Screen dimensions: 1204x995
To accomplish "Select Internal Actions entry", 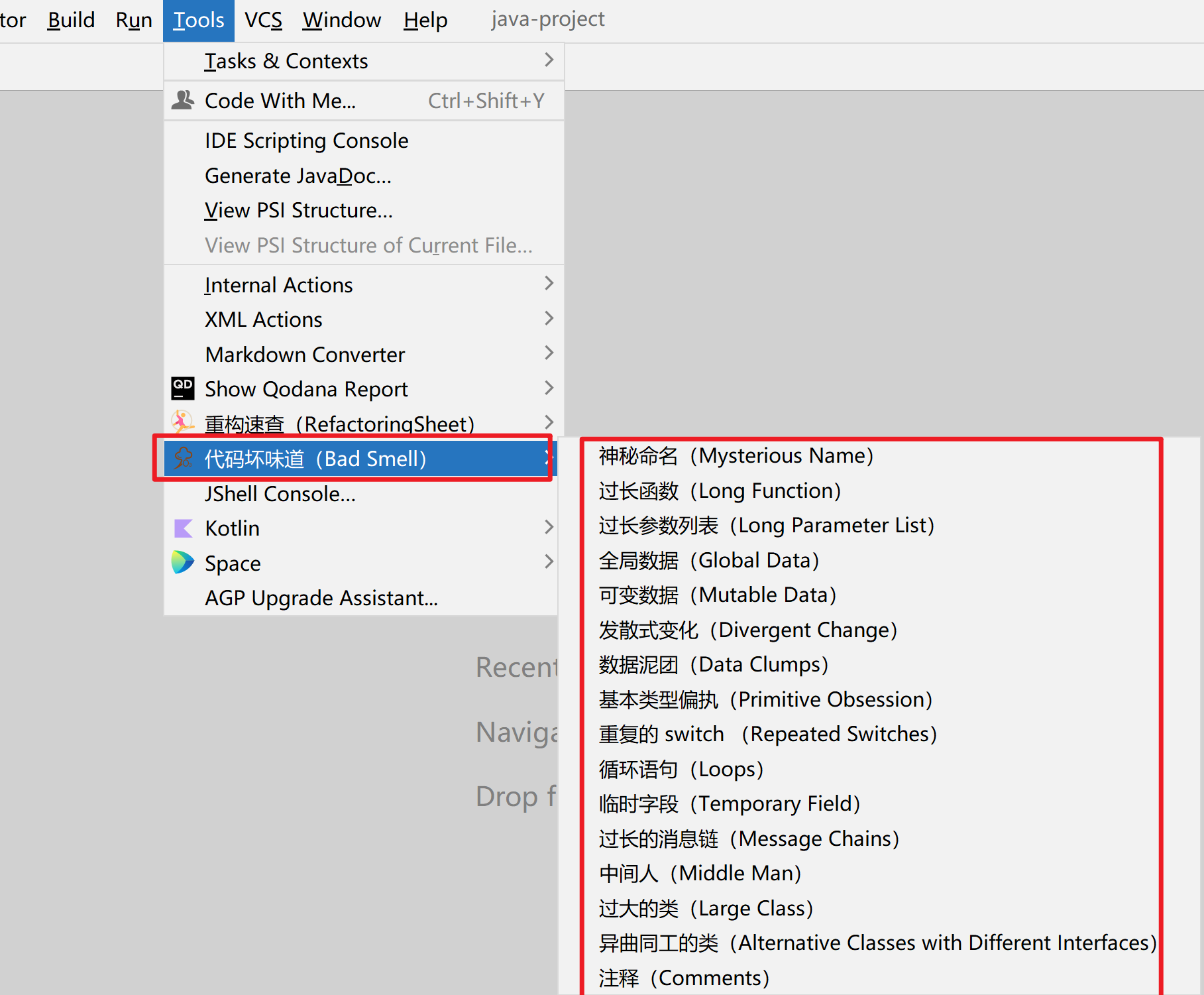I will click(364, 285).
